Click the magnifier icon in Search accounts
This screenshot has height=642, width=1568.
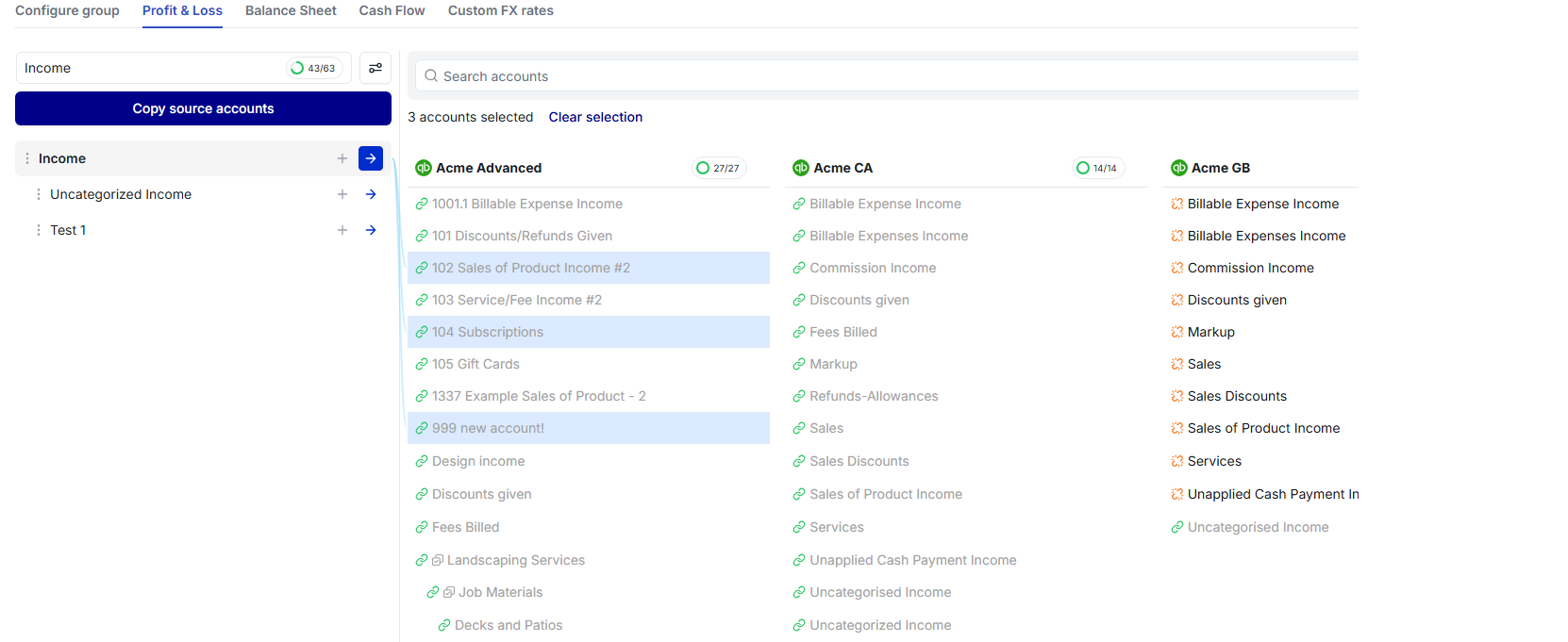431,75
